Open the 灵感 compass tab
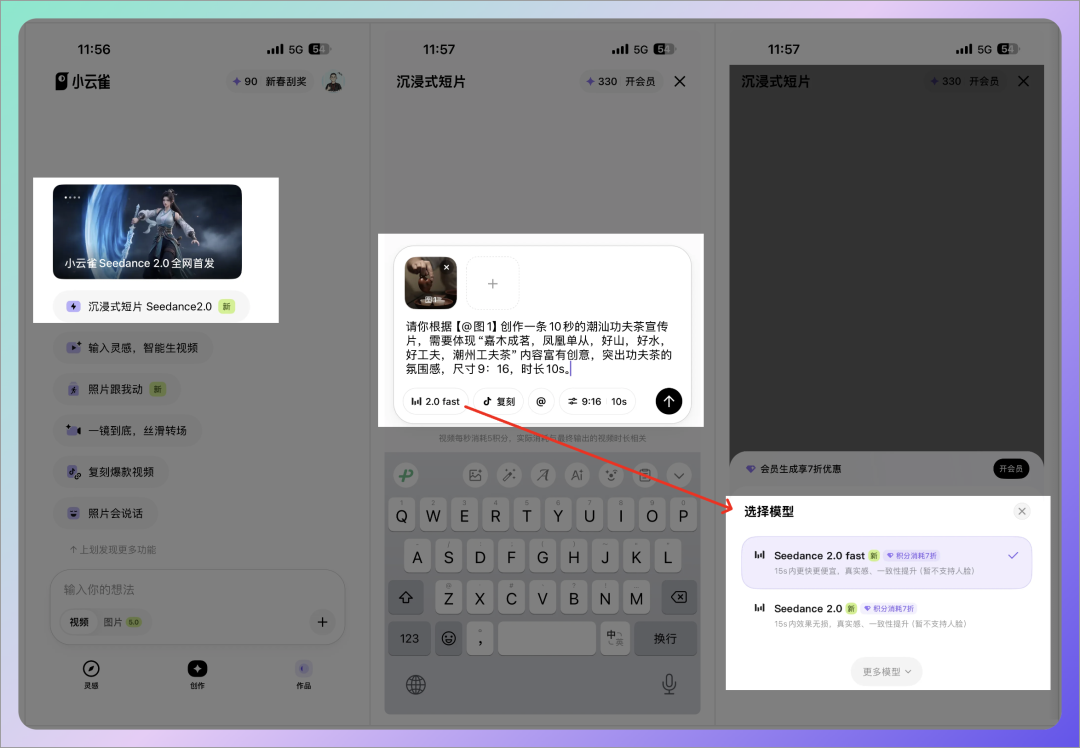The width and height of the screenshot is (1080, 748). pyautogui.click(x=91, y=674)
